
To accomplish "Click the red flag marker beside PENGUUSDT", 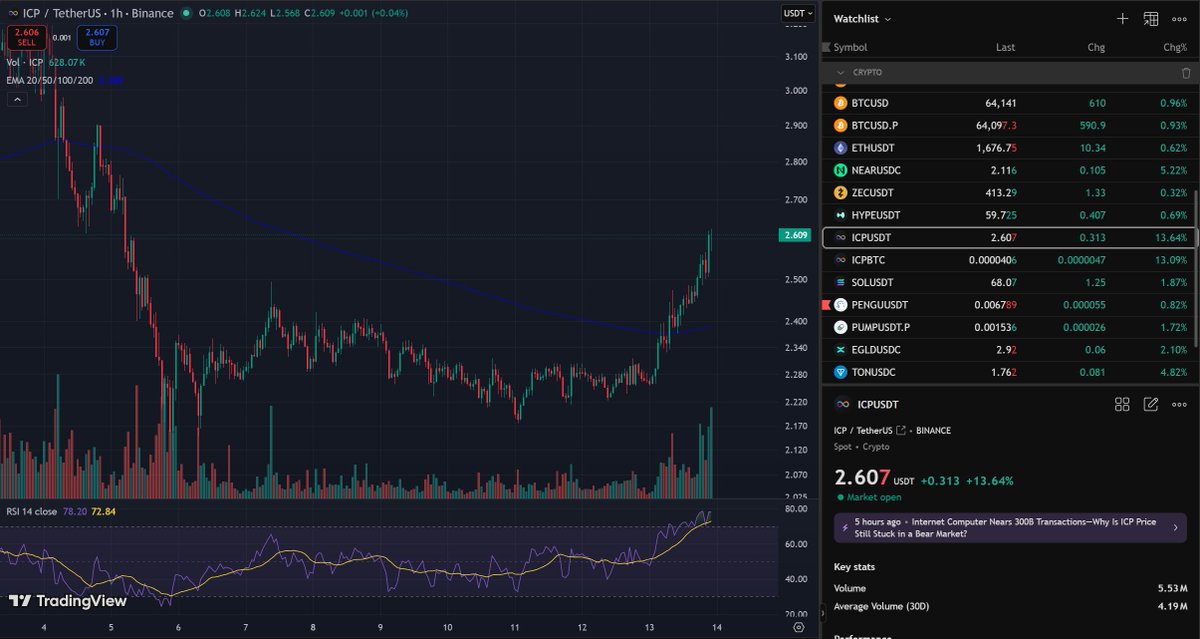I will tap(826, 305).
